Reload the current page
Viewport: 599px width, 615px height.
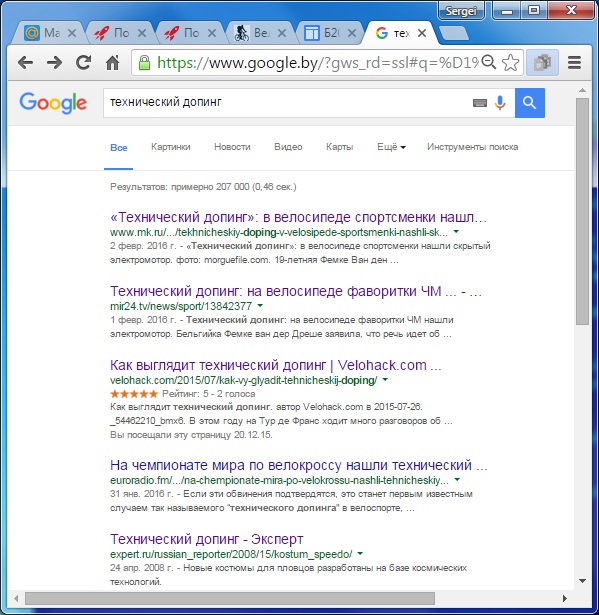click(83, 62)
